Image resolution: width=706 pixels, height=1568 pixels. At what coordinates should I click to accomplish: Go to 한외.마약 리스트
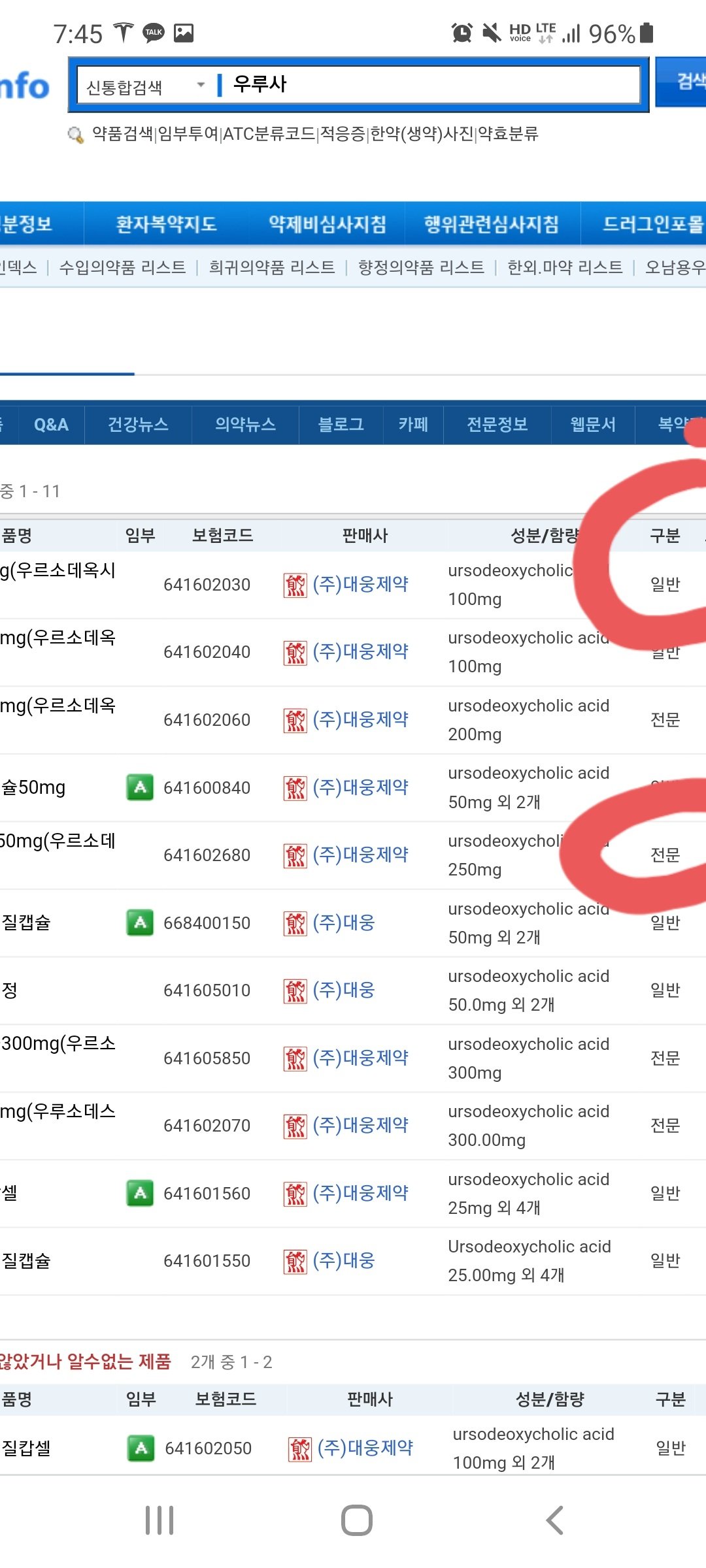tap(565, 267)
